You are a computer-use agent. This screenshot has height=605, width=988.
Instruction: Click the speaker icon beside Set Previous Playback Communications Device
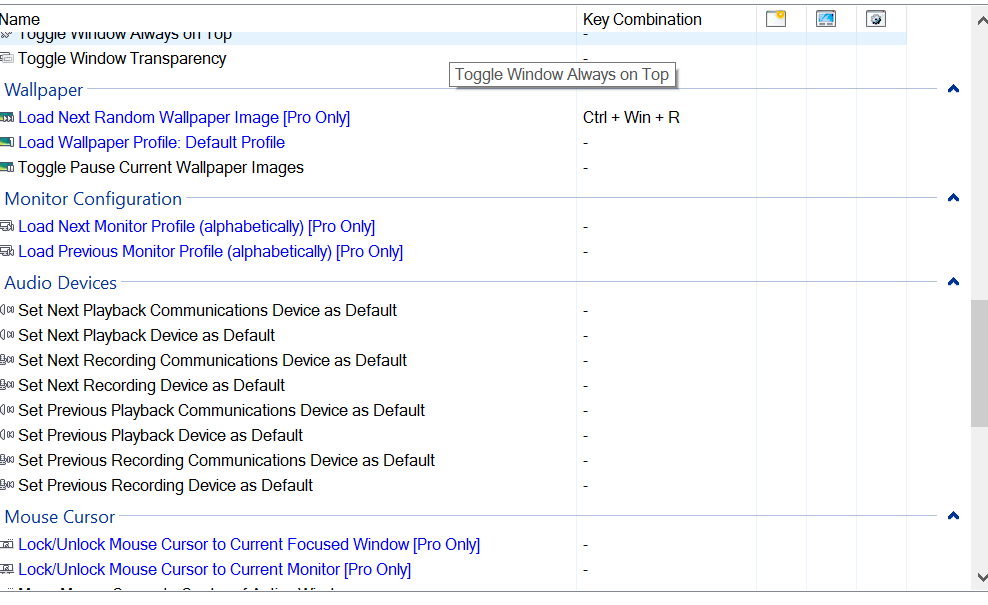(8, 410)
